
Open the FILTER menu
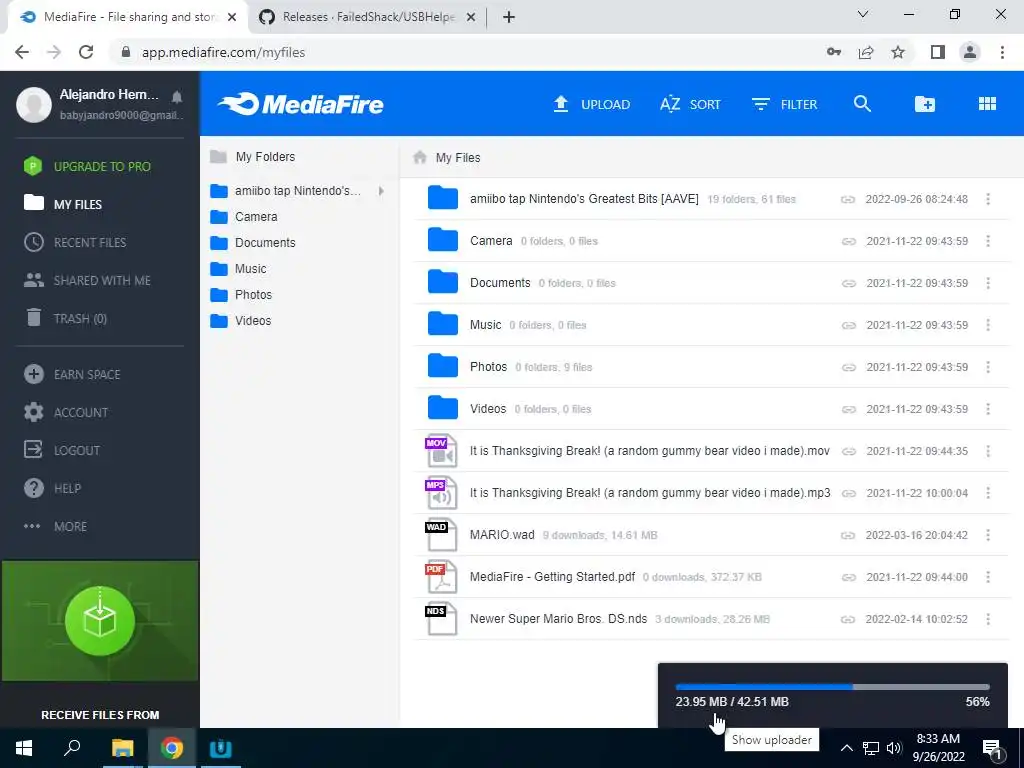point(784,104)
